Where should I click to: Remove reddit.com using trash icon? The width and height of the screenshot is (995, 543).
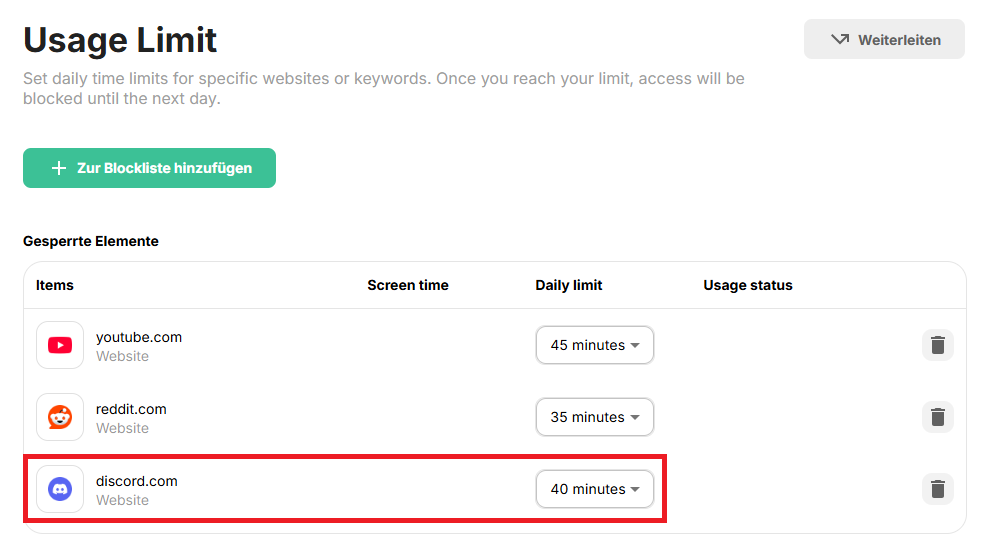coord(937,417)
